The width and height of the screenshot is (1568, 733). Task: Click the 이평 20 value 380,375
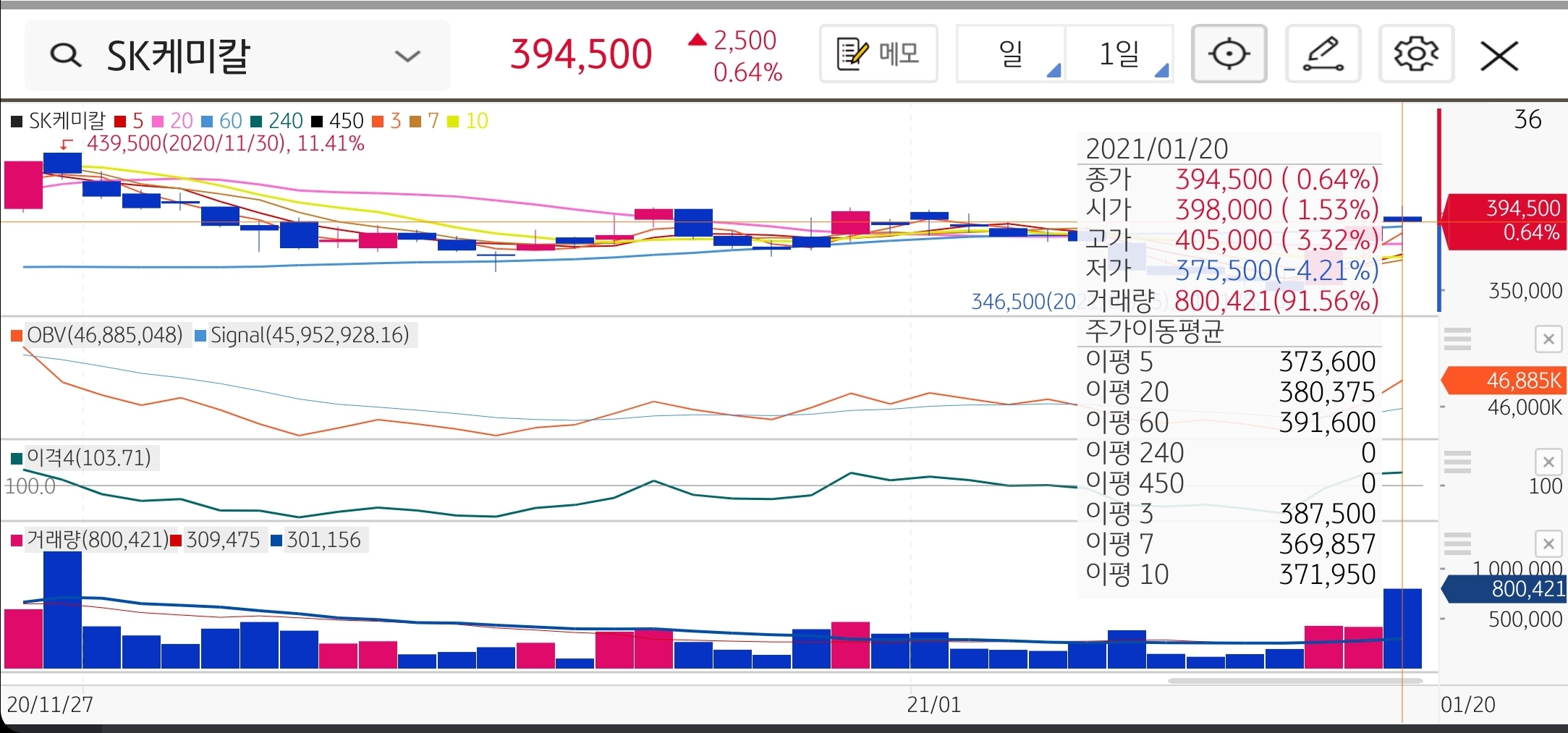tap(1327, 392)
